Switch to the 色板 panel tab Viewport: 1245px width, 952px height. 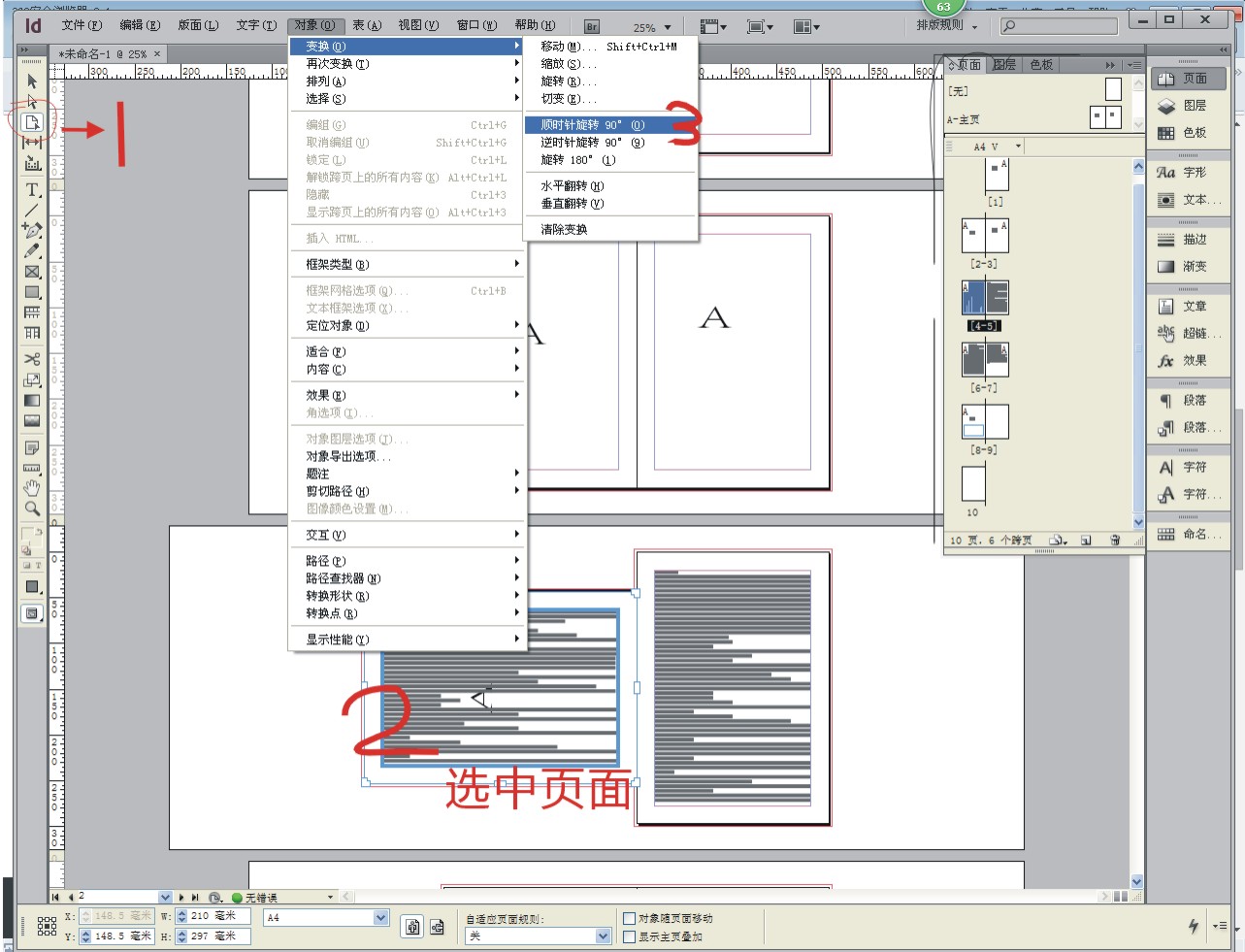tap(1041, 65)
